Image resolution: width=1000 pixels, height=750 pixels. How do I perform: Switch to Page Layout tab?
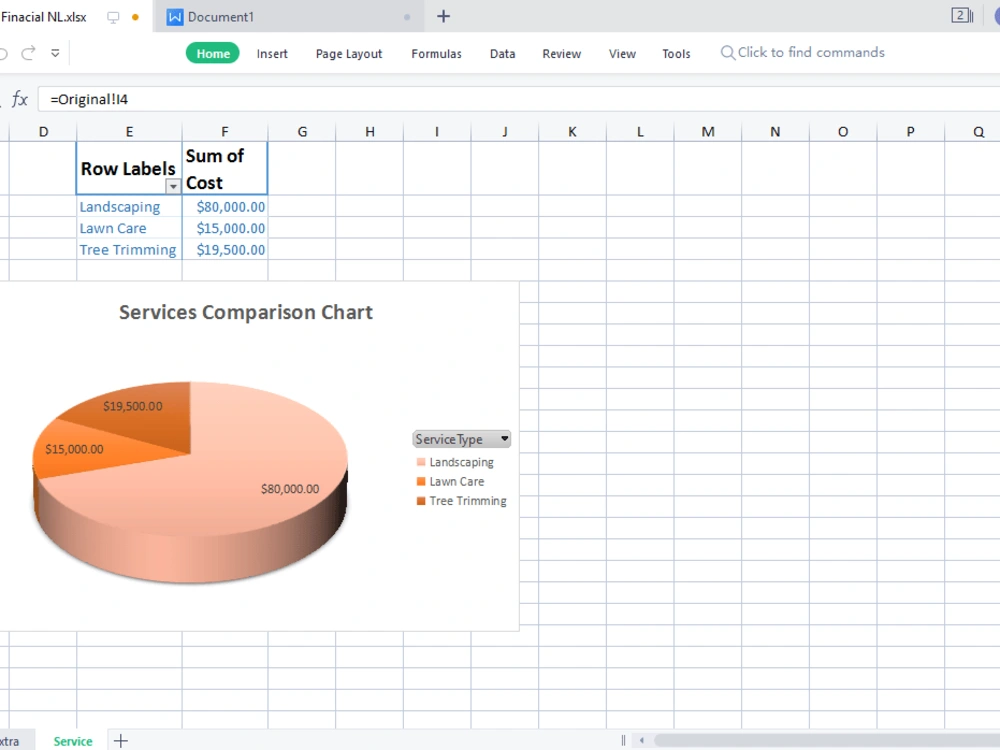(x=349, y=54)
